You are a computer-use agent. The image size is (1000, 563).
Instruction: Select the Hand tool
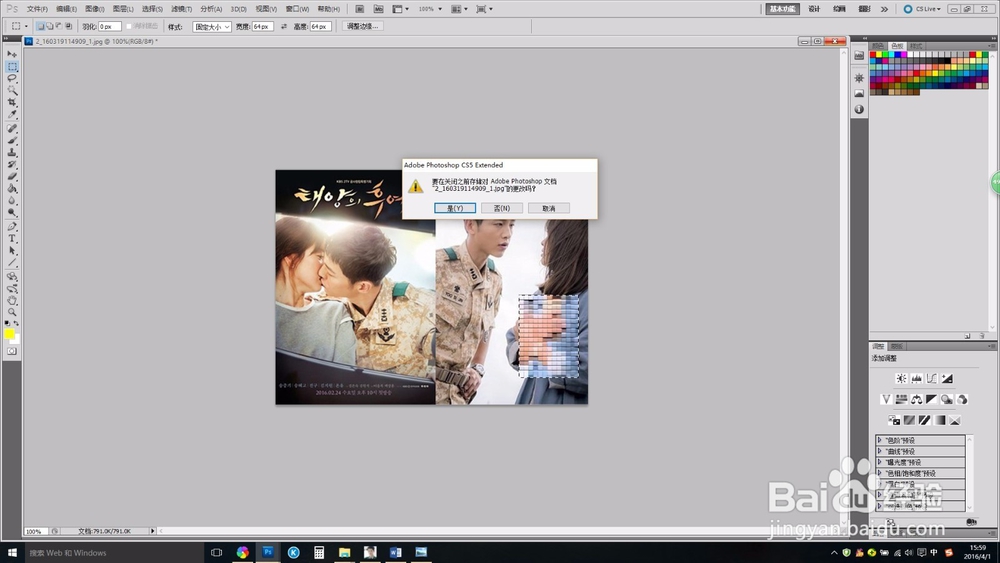12,300
